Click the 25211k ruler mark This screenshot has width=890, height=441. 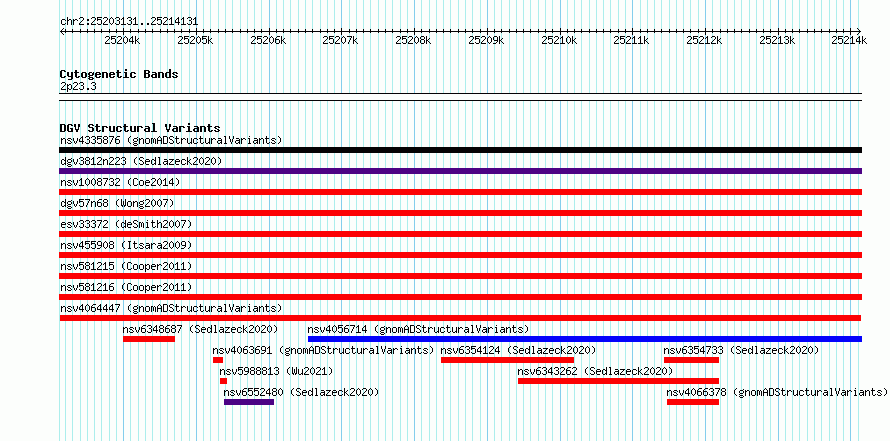pyautogui.click(x=632, y=41)
